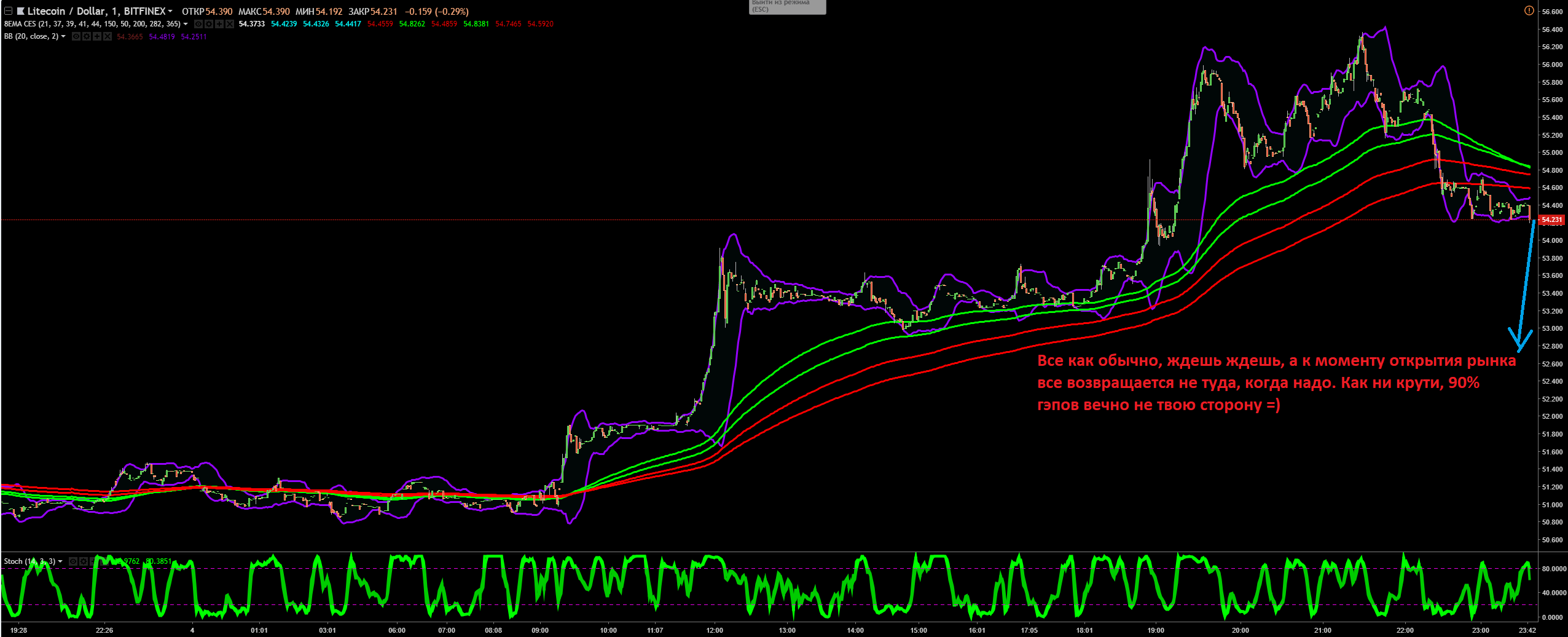This screenshot has height=637, width=1568.
Task: Open the Stoch (14, 3, 3) dropdown arrow
Action: (x=60, y=561)
